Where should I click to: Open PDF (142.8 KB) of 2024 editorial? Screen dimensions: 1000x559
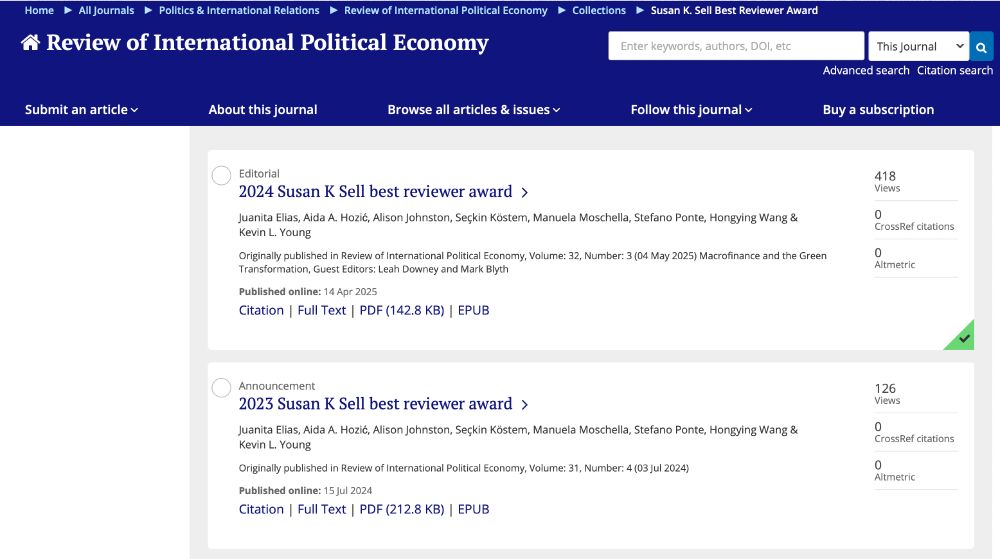click(x=402, y=310)
